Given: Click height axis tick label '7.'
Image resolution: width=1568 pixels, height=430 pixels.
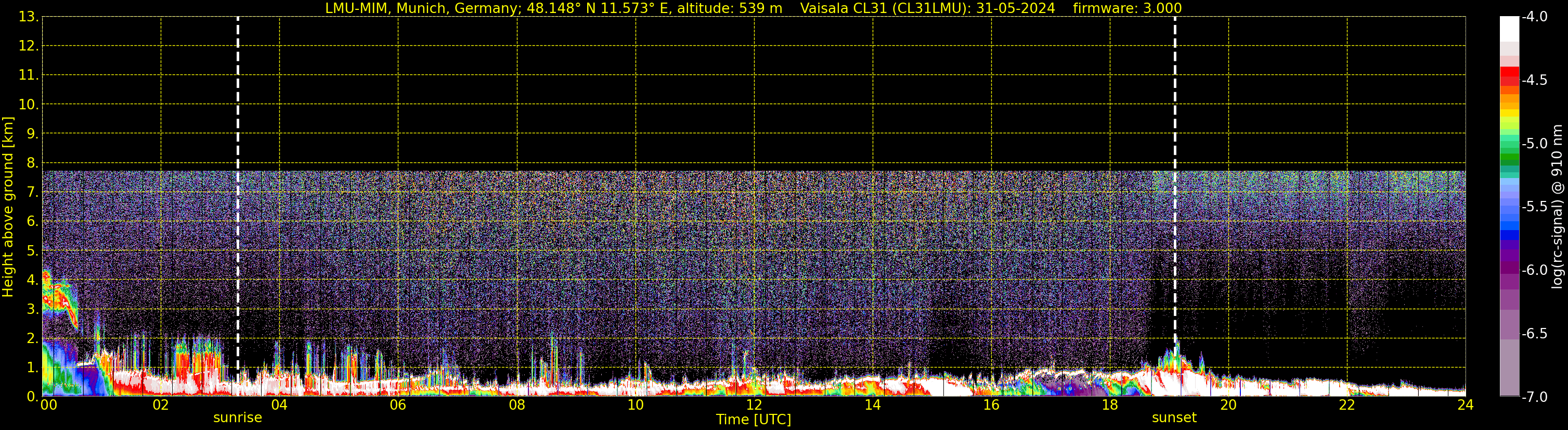Looking at the screenshot, I should [33, 192].
